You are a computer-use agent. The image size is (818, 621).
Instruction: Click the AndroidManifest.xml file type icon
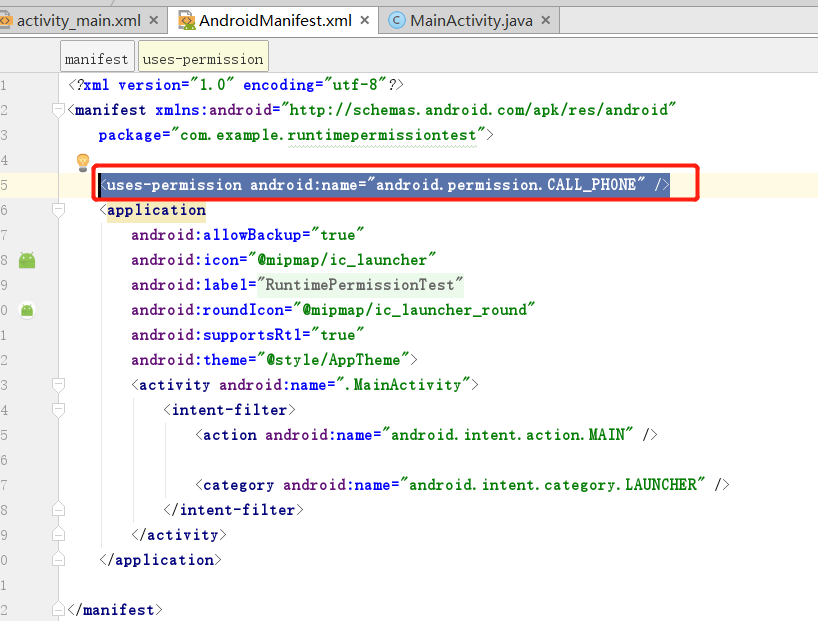click(186, 21)
